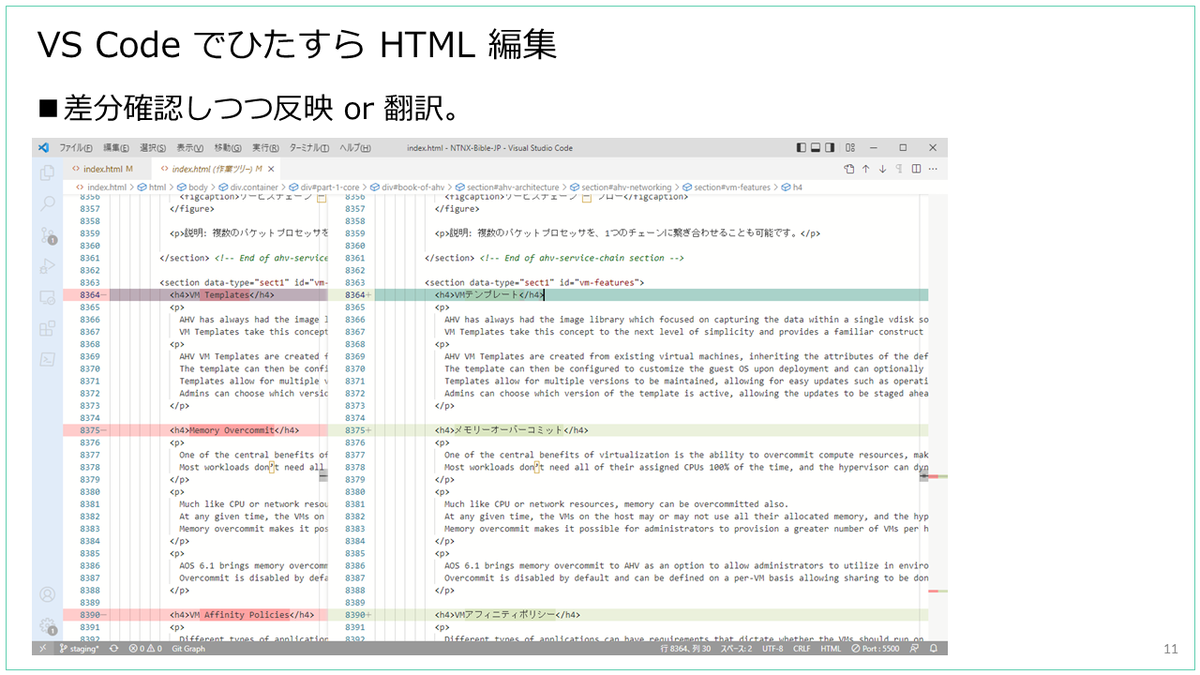Click the diff overview ruler at right edge
The height and width of the screenshot is (675, 1200).
point(938,418)
